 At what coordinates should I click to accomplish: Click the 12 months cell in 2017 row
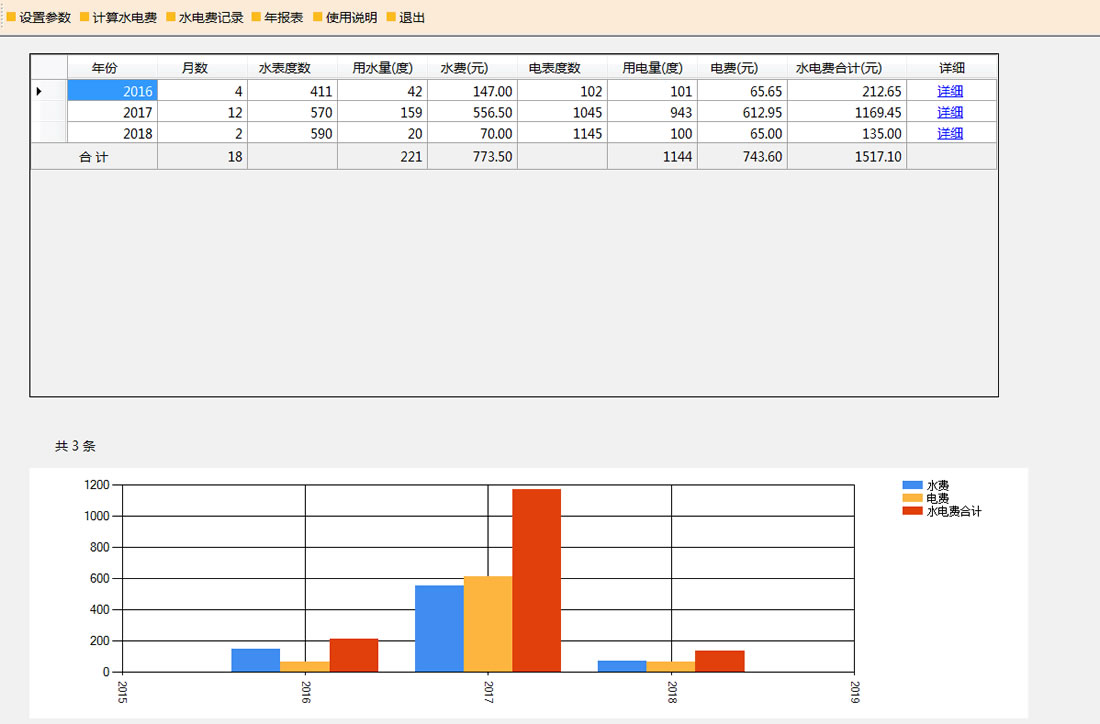[x=202, y=112]
